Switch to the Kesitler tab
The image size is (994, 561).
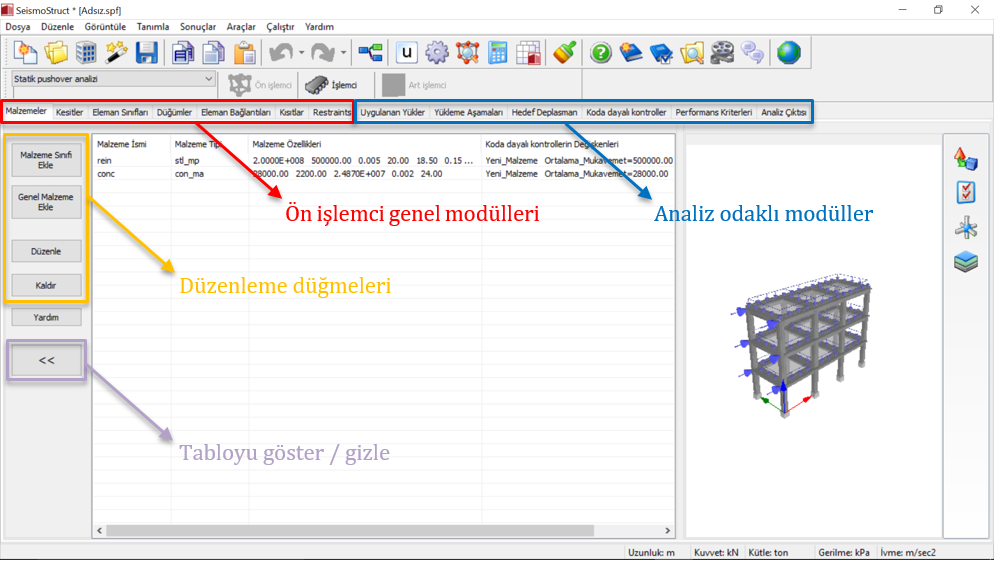pos(69,112)
